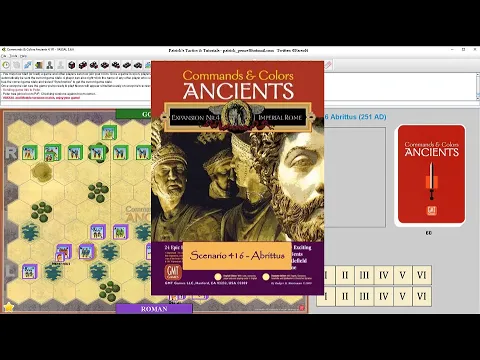The width and height of the screenshot is (480, 360).
Task: Click the greyed-out player silhouette icon
Action: click(61, 65)
